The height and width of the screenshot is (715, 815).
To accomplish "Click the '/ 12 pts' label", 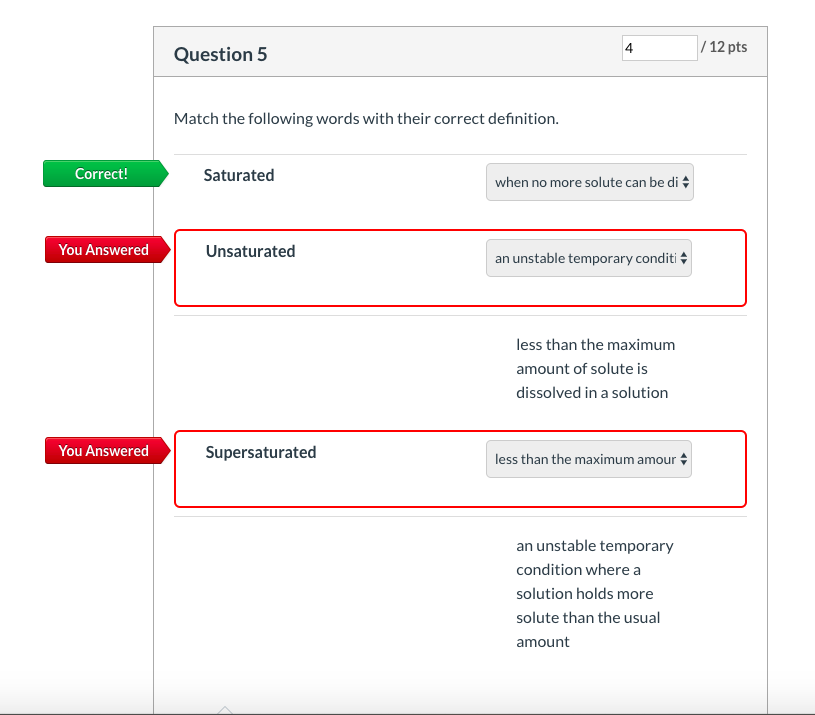I will (724, 47).
